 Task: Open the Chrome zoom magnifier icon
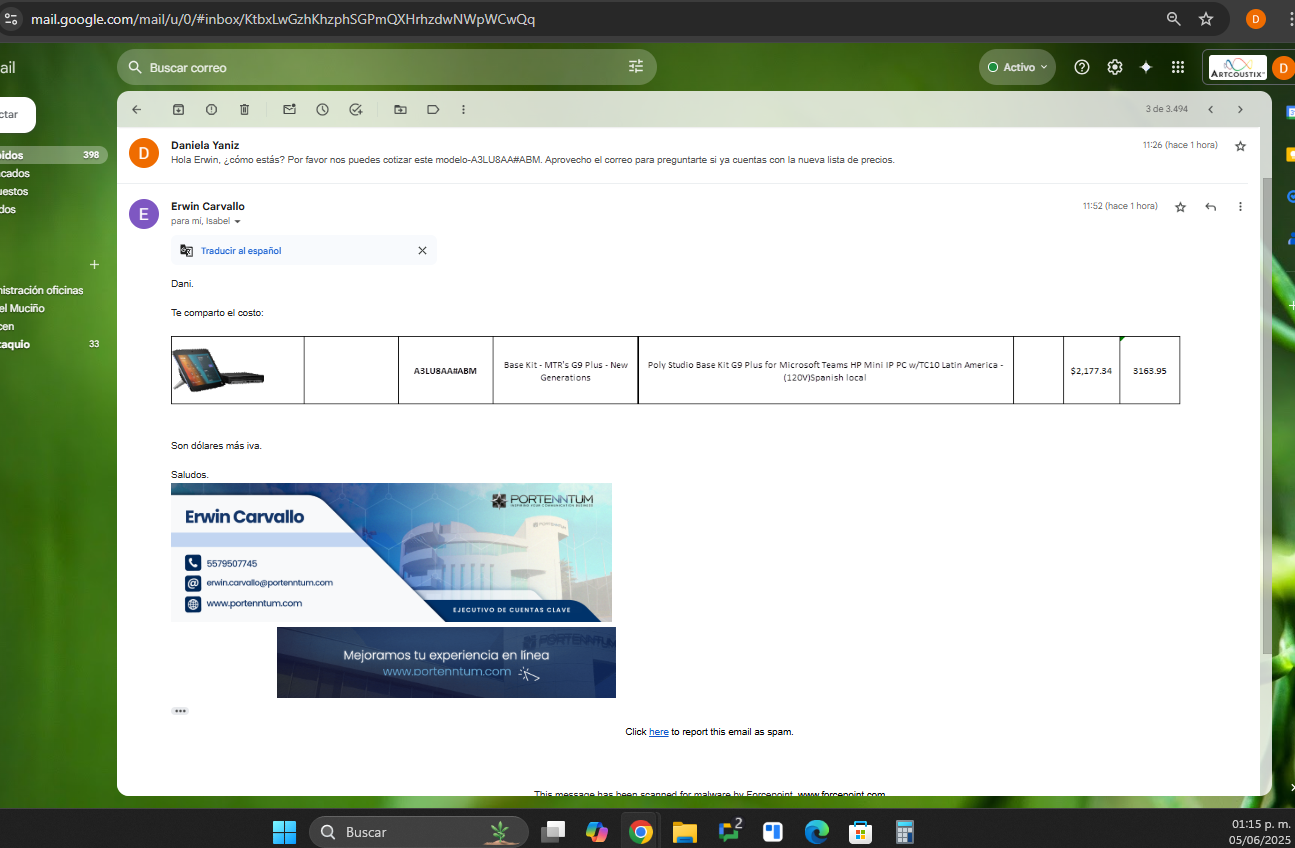coord(1174,19)
